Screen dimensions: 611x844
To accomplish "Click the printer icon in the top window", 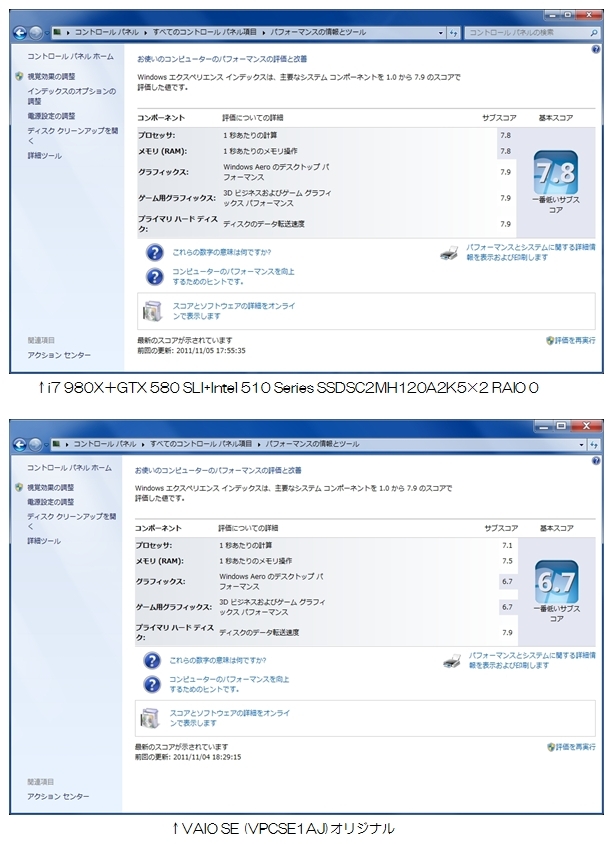I will pos(449,253).
